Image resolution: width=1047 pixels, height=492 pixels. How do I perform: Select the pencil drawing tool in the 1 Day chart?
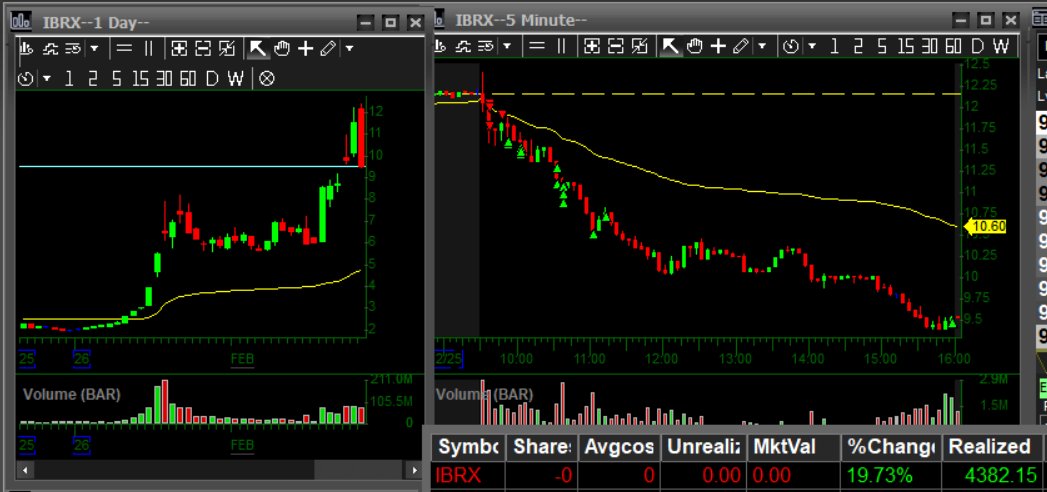coord(328,48)
